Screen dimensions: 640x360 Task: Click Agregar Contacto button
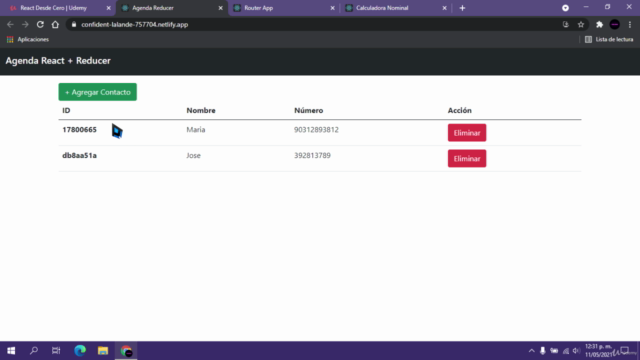pos(98,92)
